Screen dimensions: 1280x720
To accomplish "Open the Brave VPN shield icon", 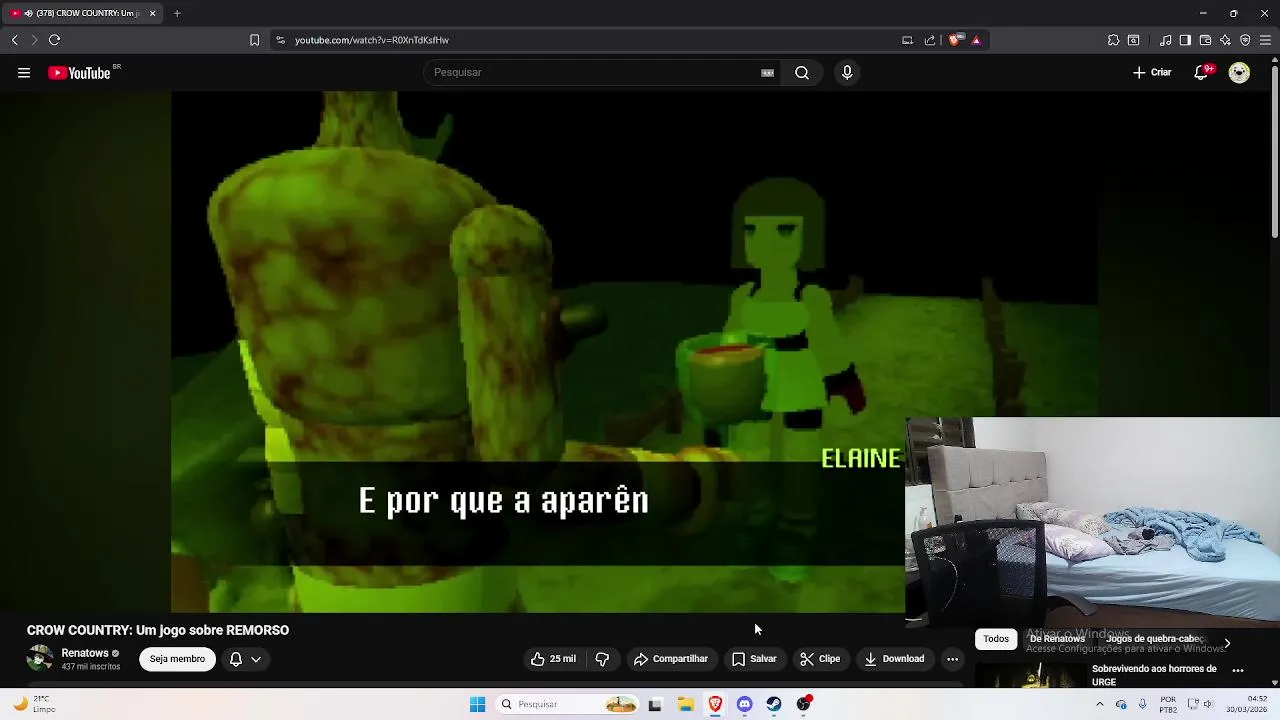I will tap(1245, 40).
